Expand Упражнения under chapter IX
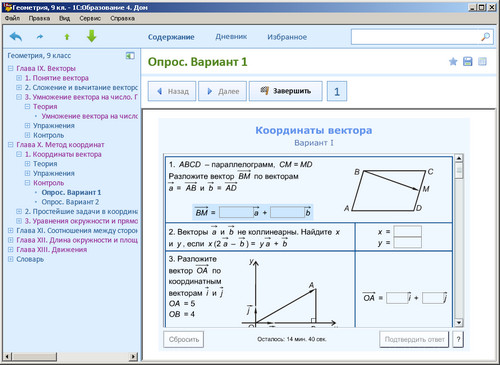 27,126
